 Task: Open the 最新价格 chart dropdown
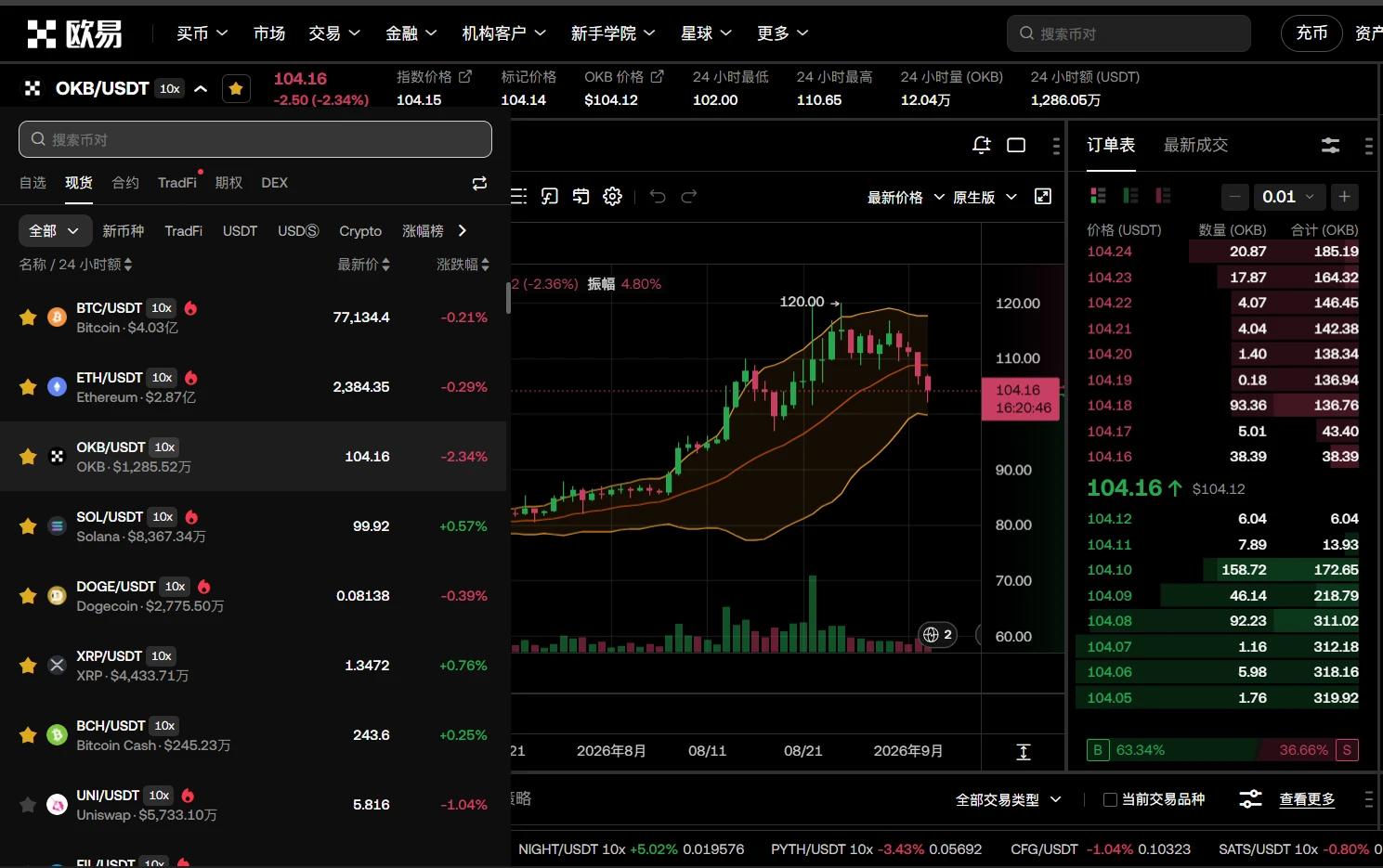click(x=906, y=197)
